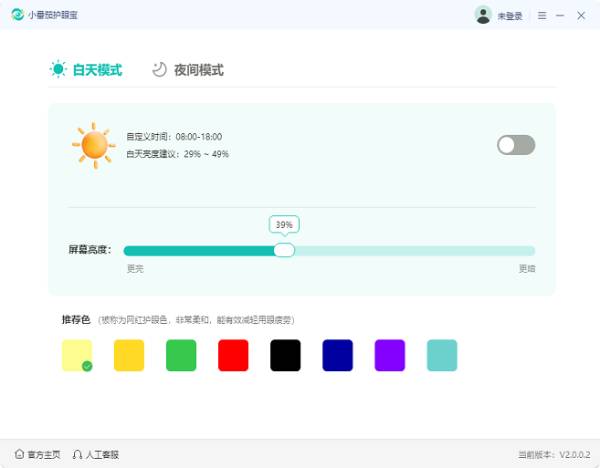
Task: Click the 未登录 login text
Action: coord(510,16)
